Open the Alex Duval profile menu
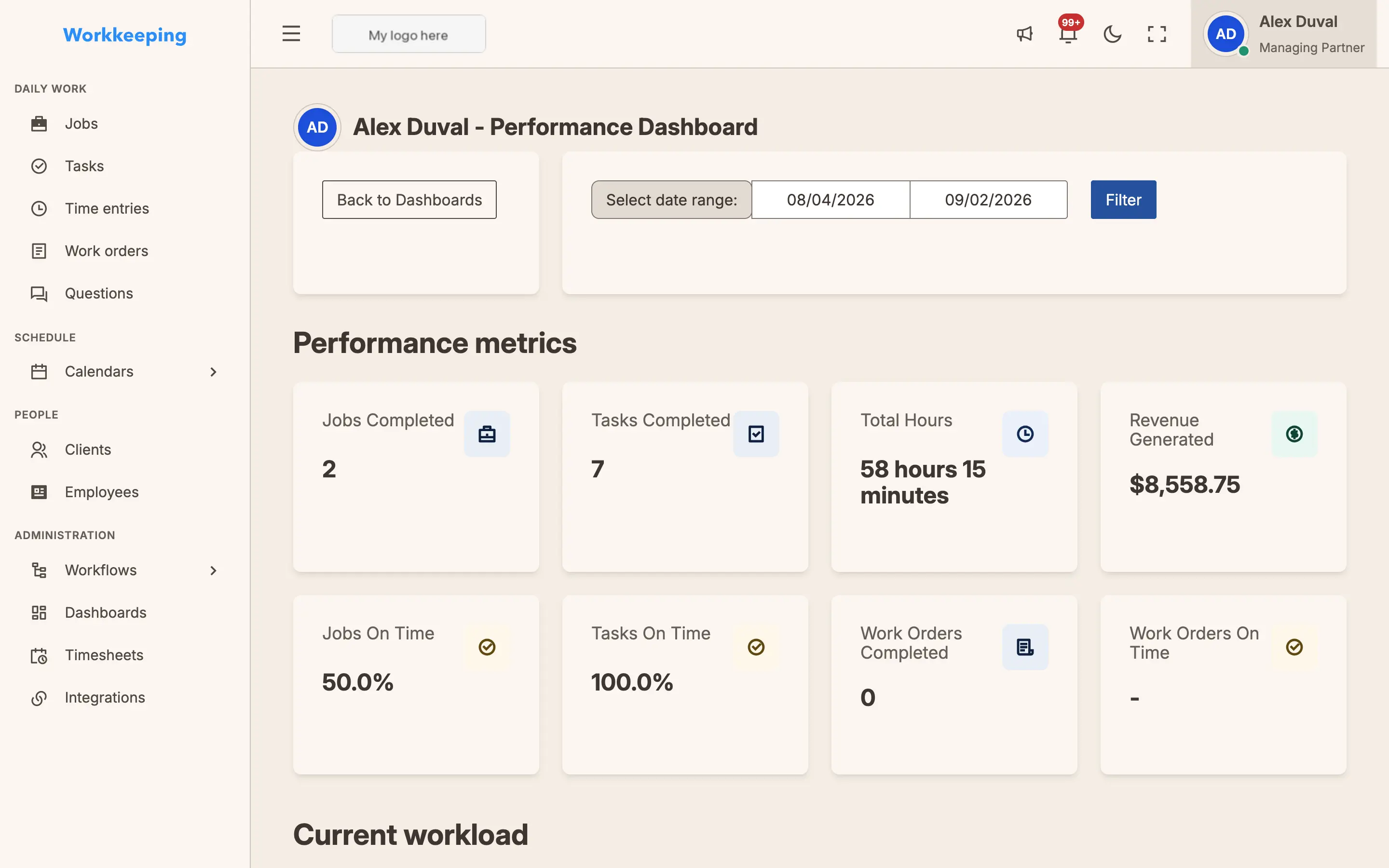Screen dimensions: 1389x868 (x=1283, y=34)
